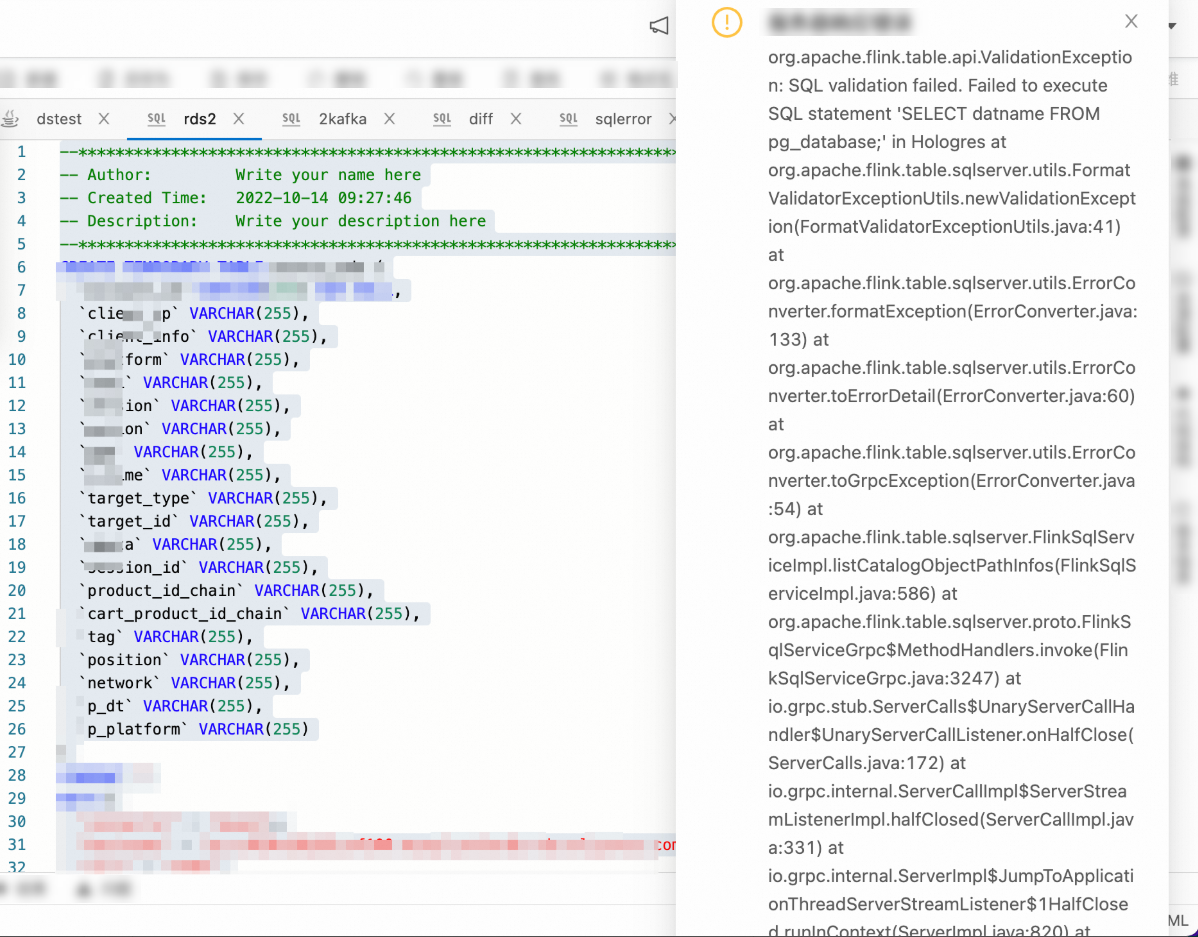Click the yellow warning exclamation icon

tap(727, 22)
